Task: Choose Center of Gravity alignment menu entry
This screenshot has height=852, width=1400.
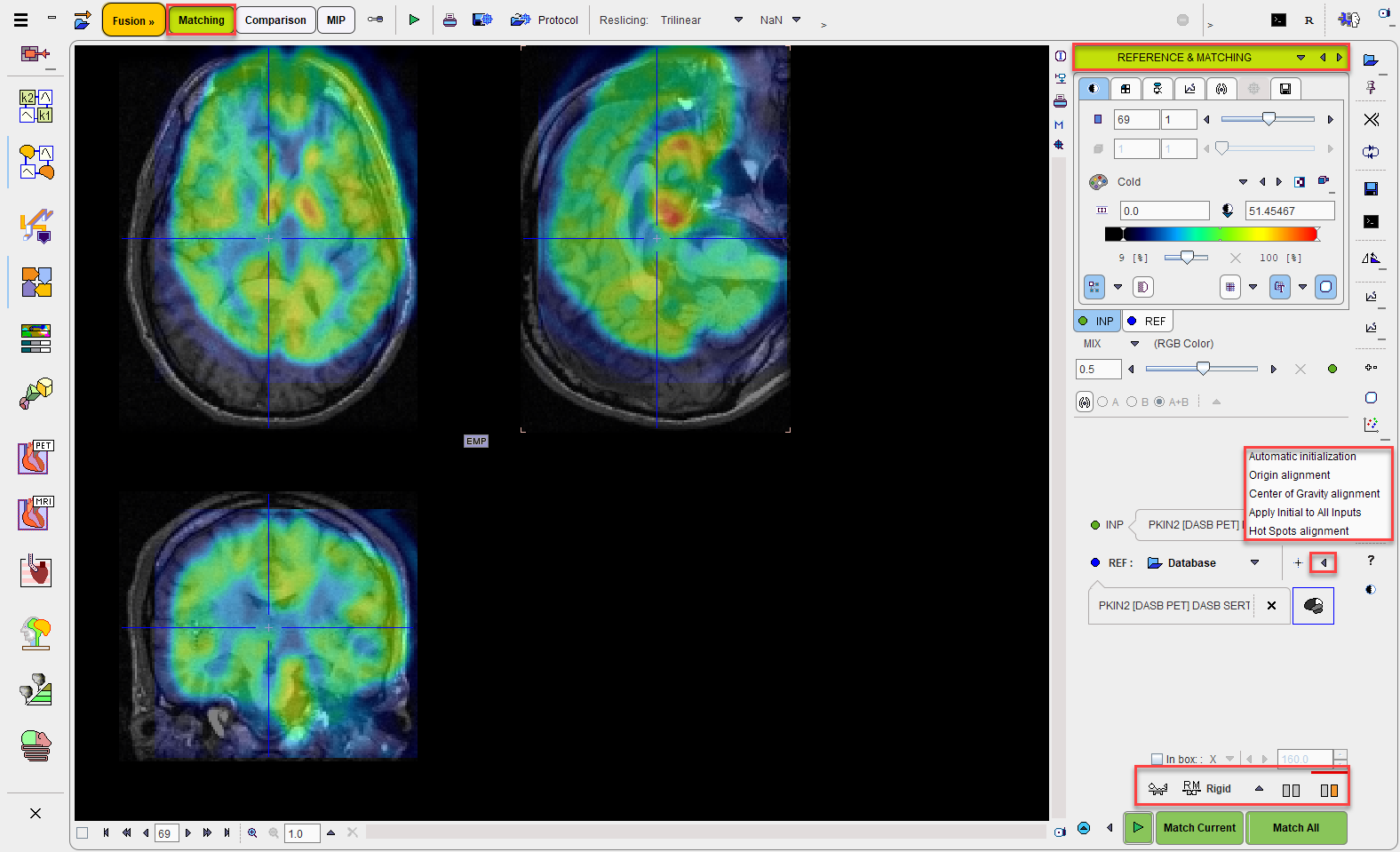Action: [1314, 494]
